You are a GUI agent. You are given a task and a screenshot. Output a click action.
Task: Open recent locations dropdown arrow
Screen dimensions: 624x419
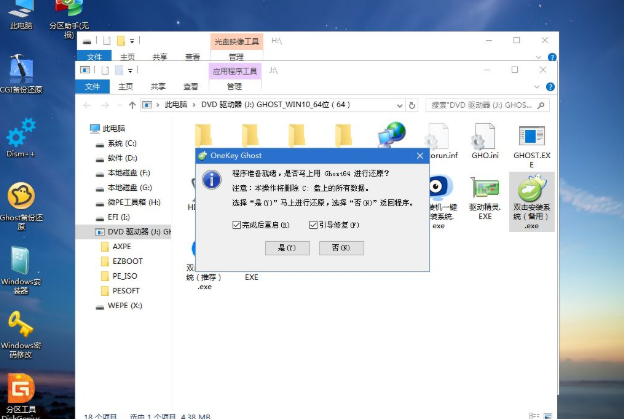pos(119,105)
